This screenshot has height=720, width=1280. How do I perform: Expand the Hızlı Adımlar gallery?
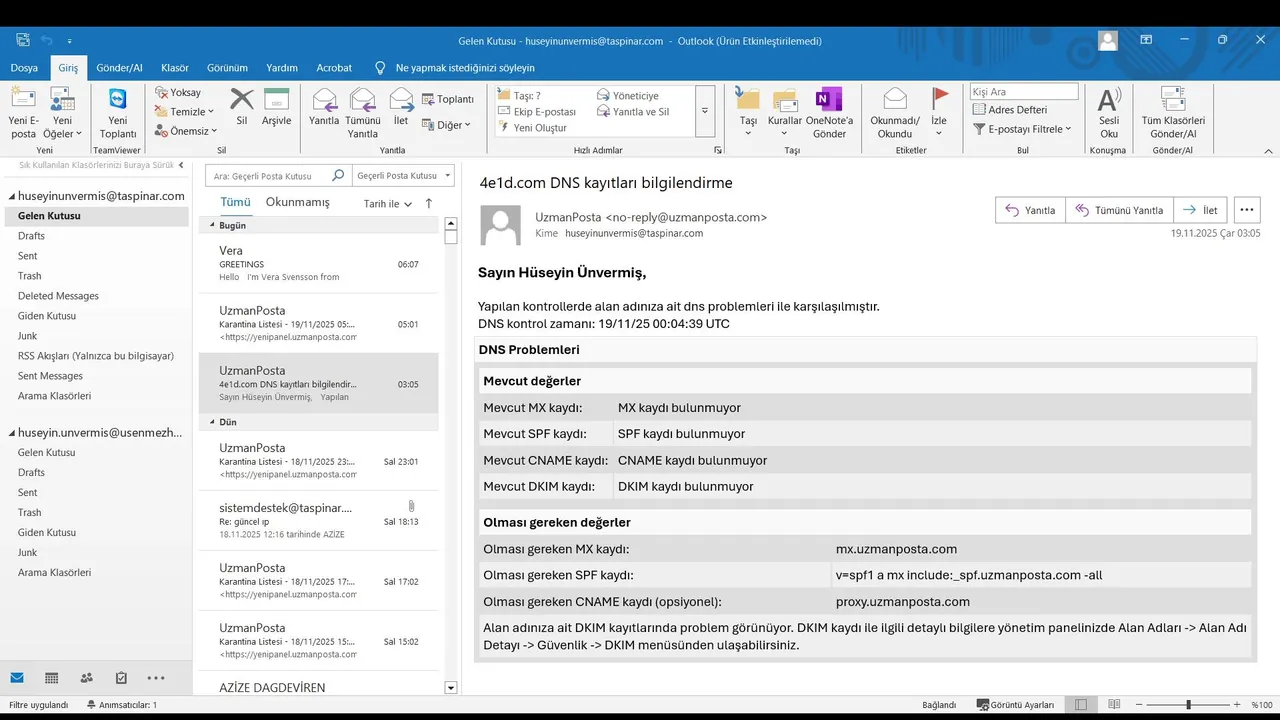click(705, 112)
